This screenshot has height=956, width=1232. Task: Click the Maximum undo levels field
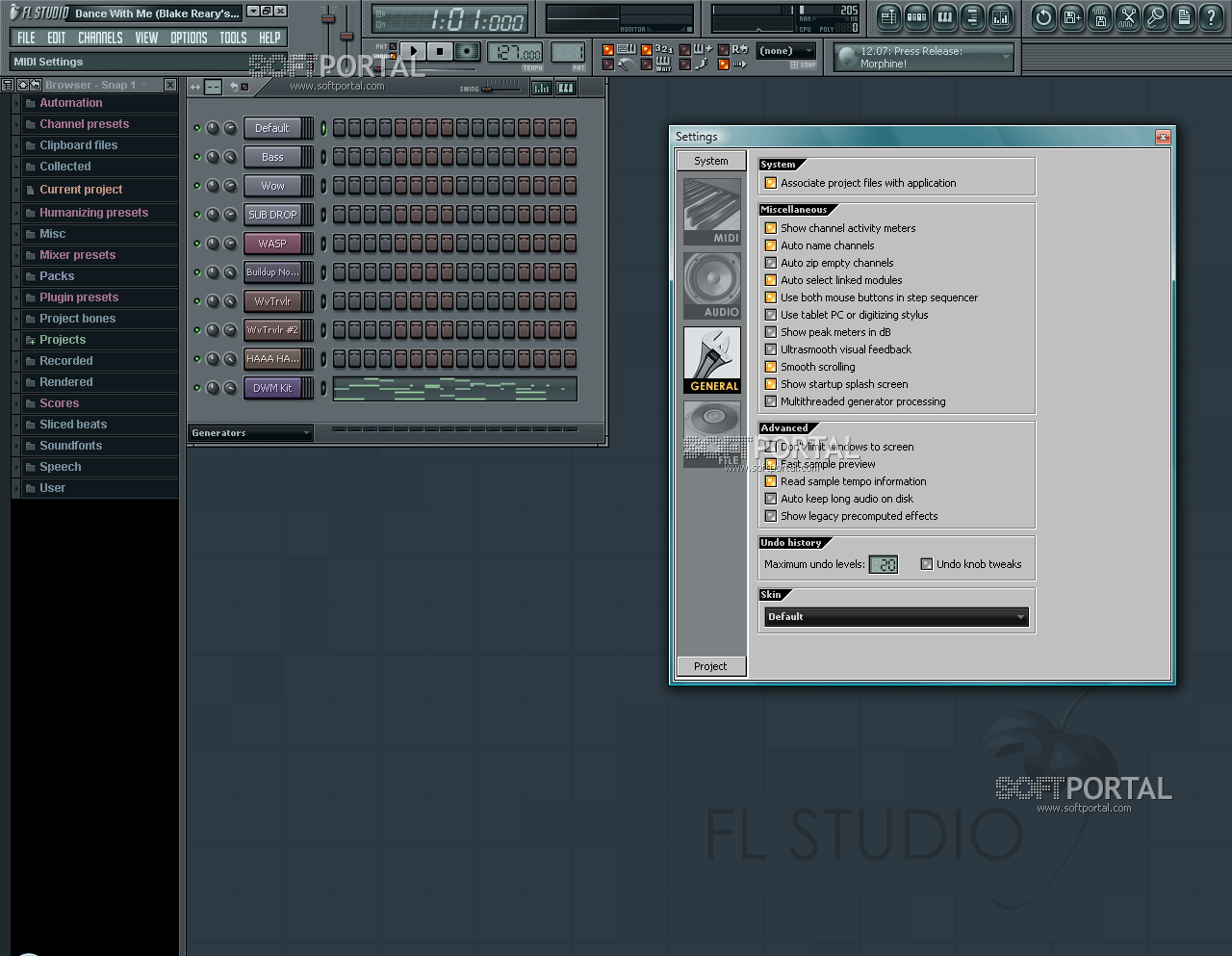coord(884,565)
